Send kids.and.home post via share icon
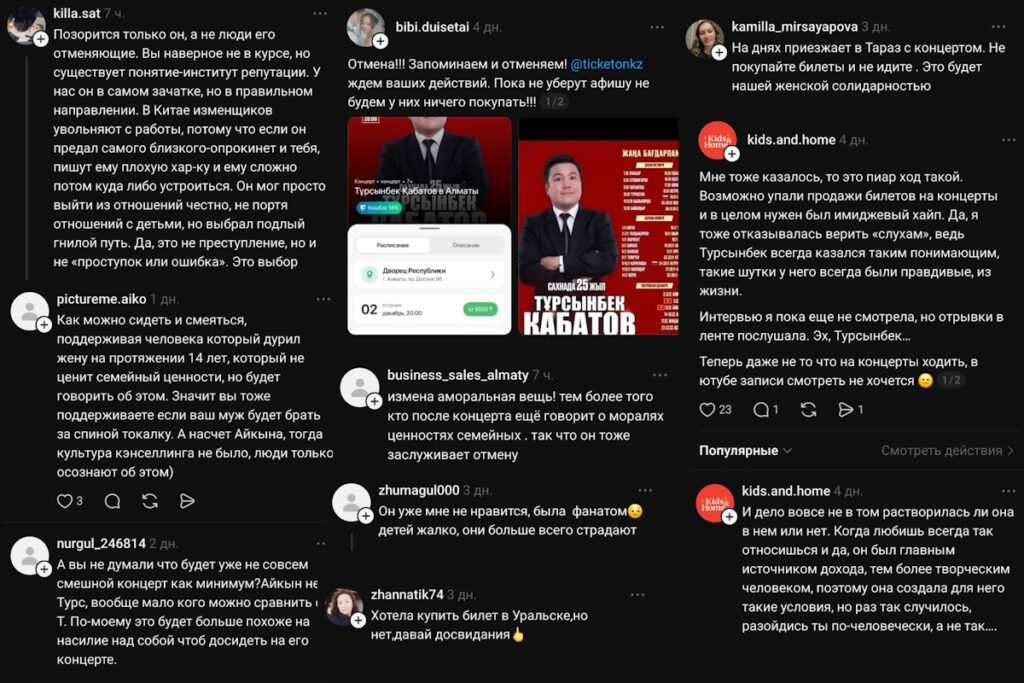Screen dimensions: 1024x683 (846, 409)
